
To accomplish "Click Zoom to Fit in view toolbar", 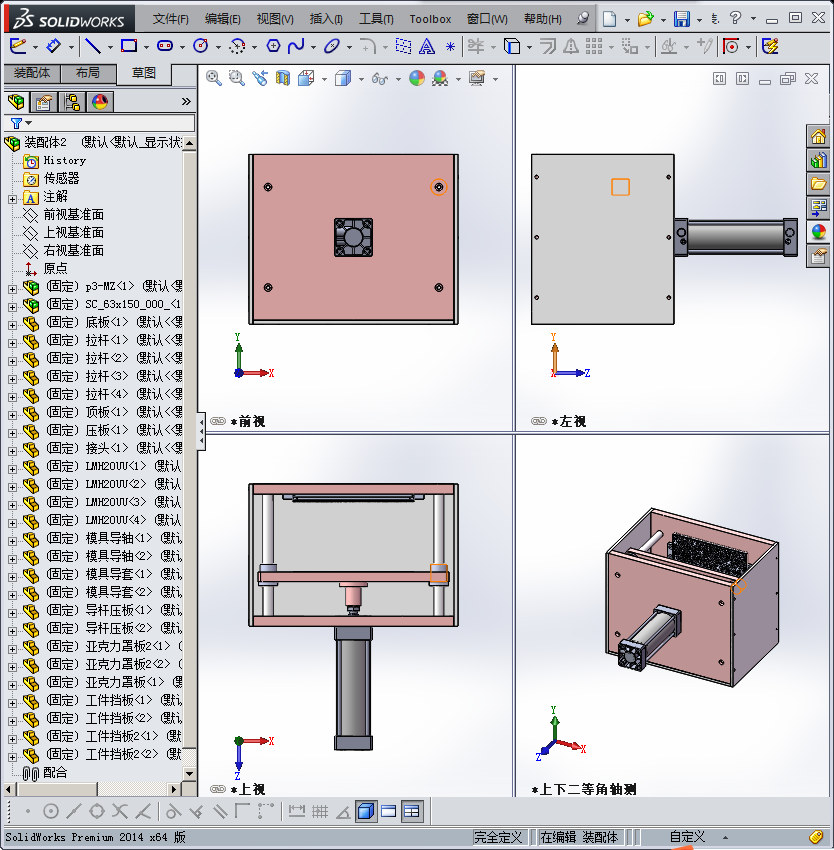I will click(214, 79).
